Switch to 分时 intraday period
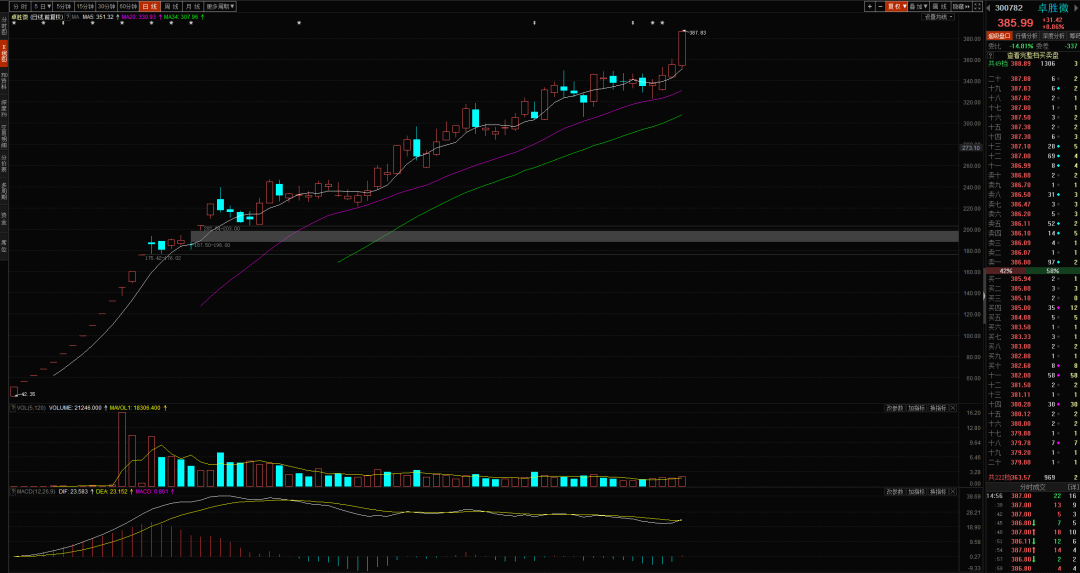 (x=21, y=6)
